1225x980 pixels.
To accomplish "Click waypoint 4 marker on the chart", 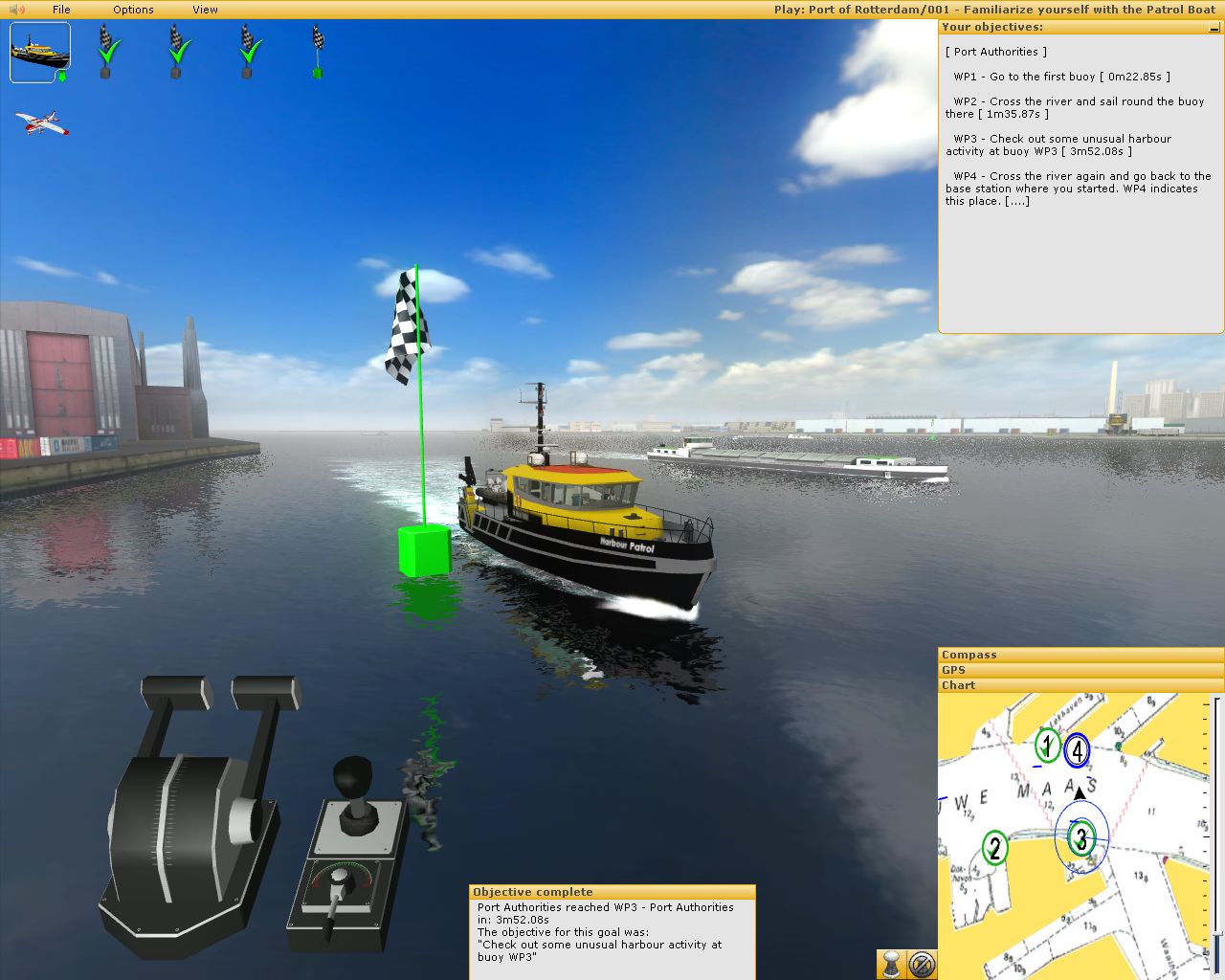I will (1078, 751).
